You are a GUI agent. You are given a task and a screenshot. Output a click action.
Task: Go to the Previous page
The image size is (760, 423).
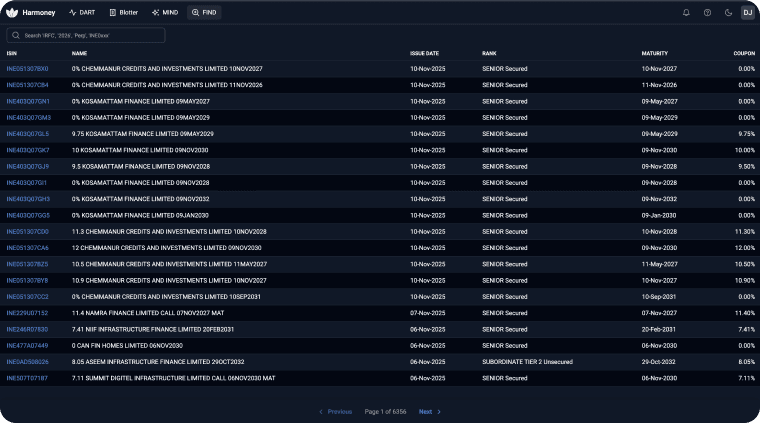[x=335, y=412]
